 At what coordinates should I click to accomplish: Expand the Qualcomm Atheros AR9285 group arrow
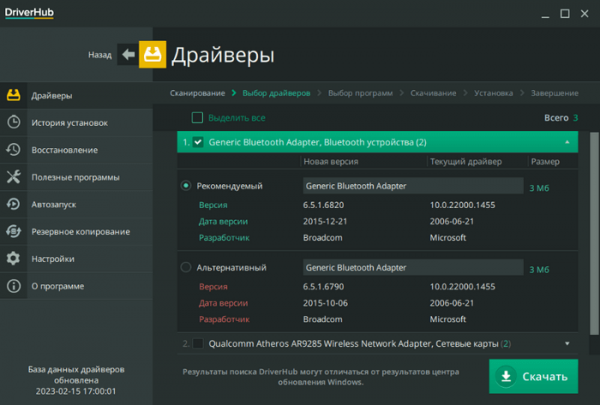[x=567, y=343]
